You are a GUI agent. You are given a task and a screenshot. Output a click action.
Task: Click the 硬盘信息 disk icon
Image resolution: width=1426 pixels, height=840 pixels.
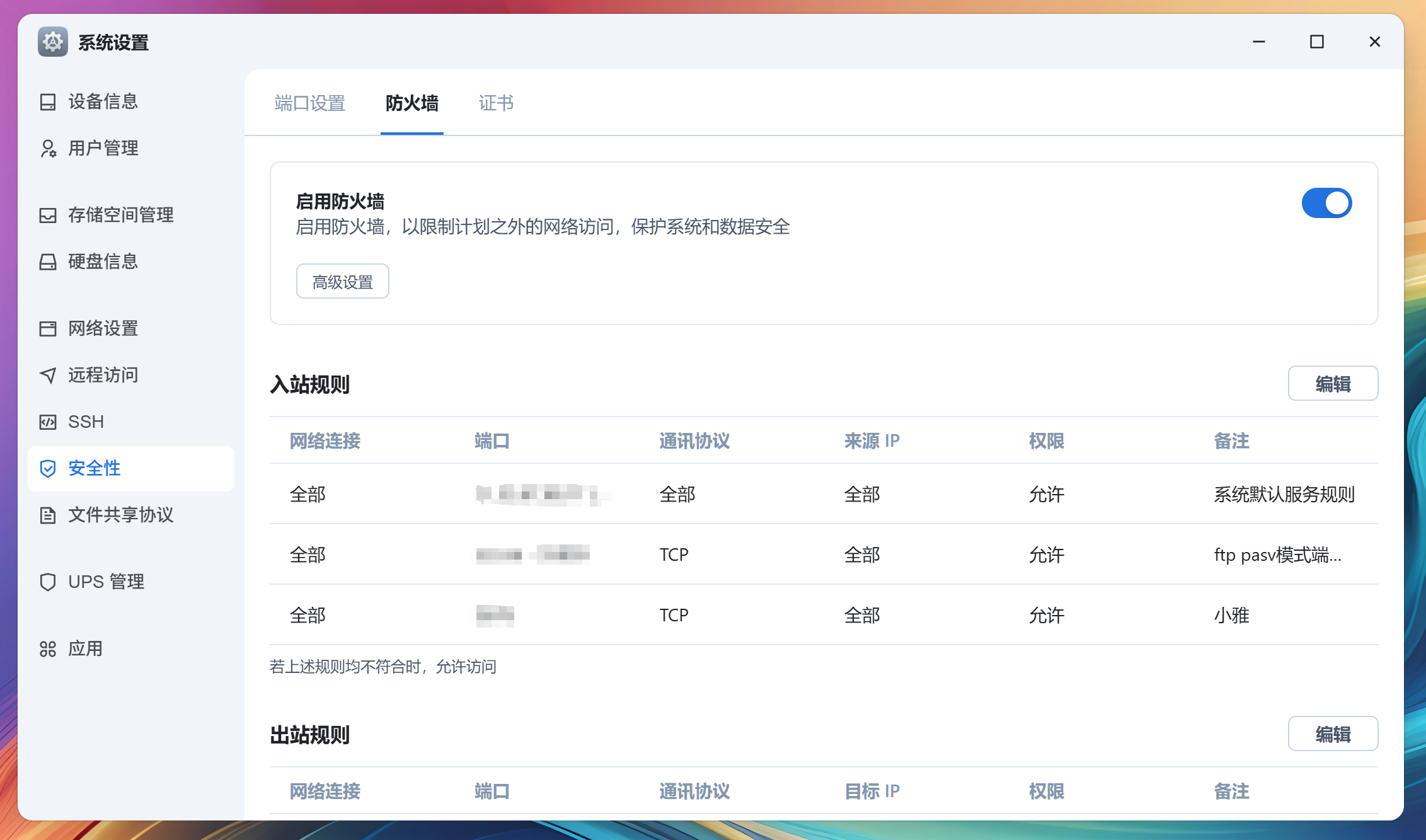coord(48,262)
